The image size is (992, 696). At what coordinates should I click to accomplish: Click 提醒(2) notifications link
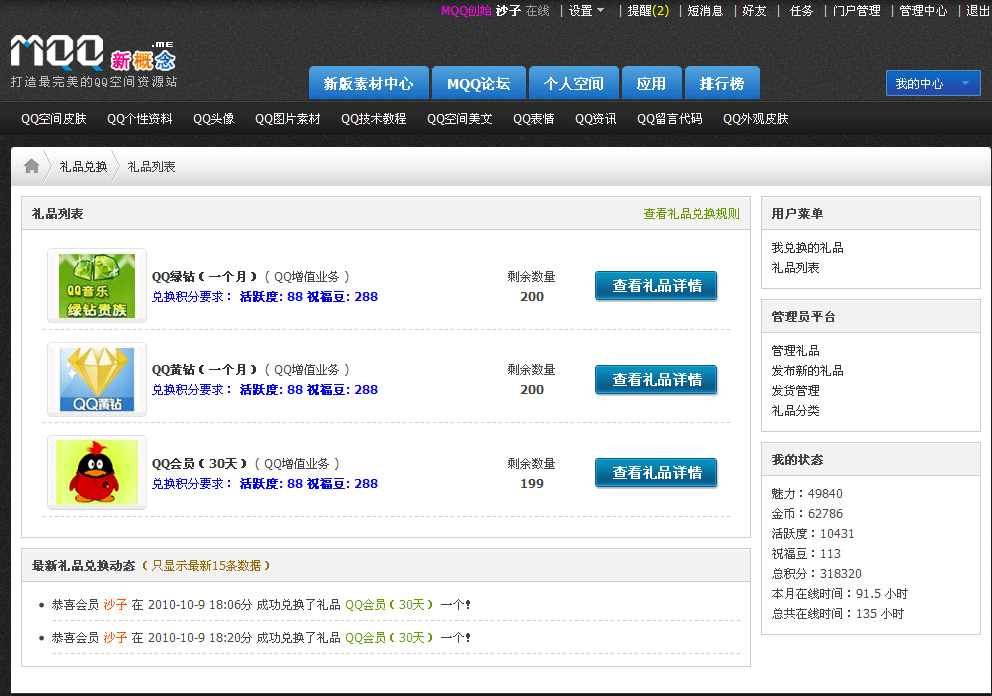pos(648,11)
